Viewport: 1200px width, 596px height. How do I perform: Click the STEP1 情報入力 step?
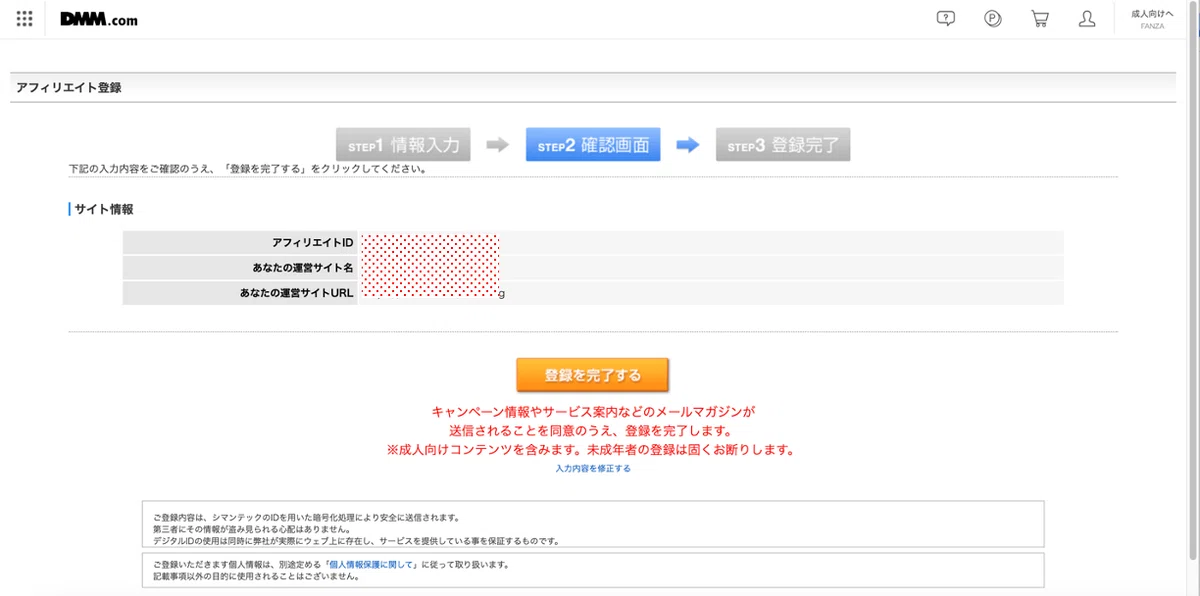[403, 145]
